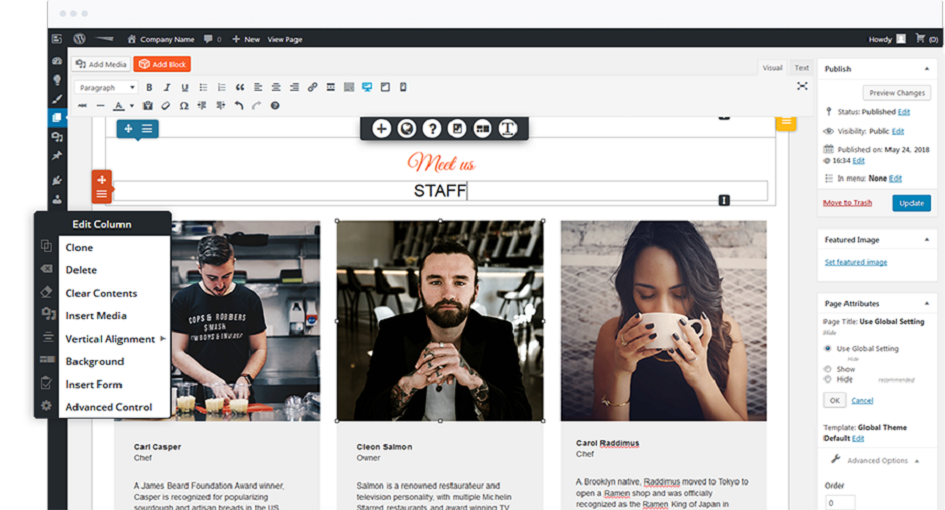Click the Set featured image link

855,262
